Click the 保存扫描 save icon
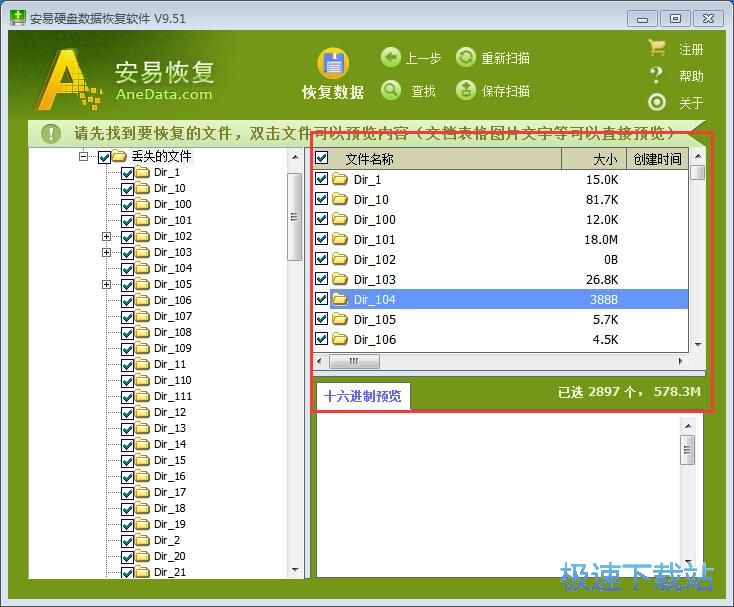The image size is (734, 607). point(466,90)
